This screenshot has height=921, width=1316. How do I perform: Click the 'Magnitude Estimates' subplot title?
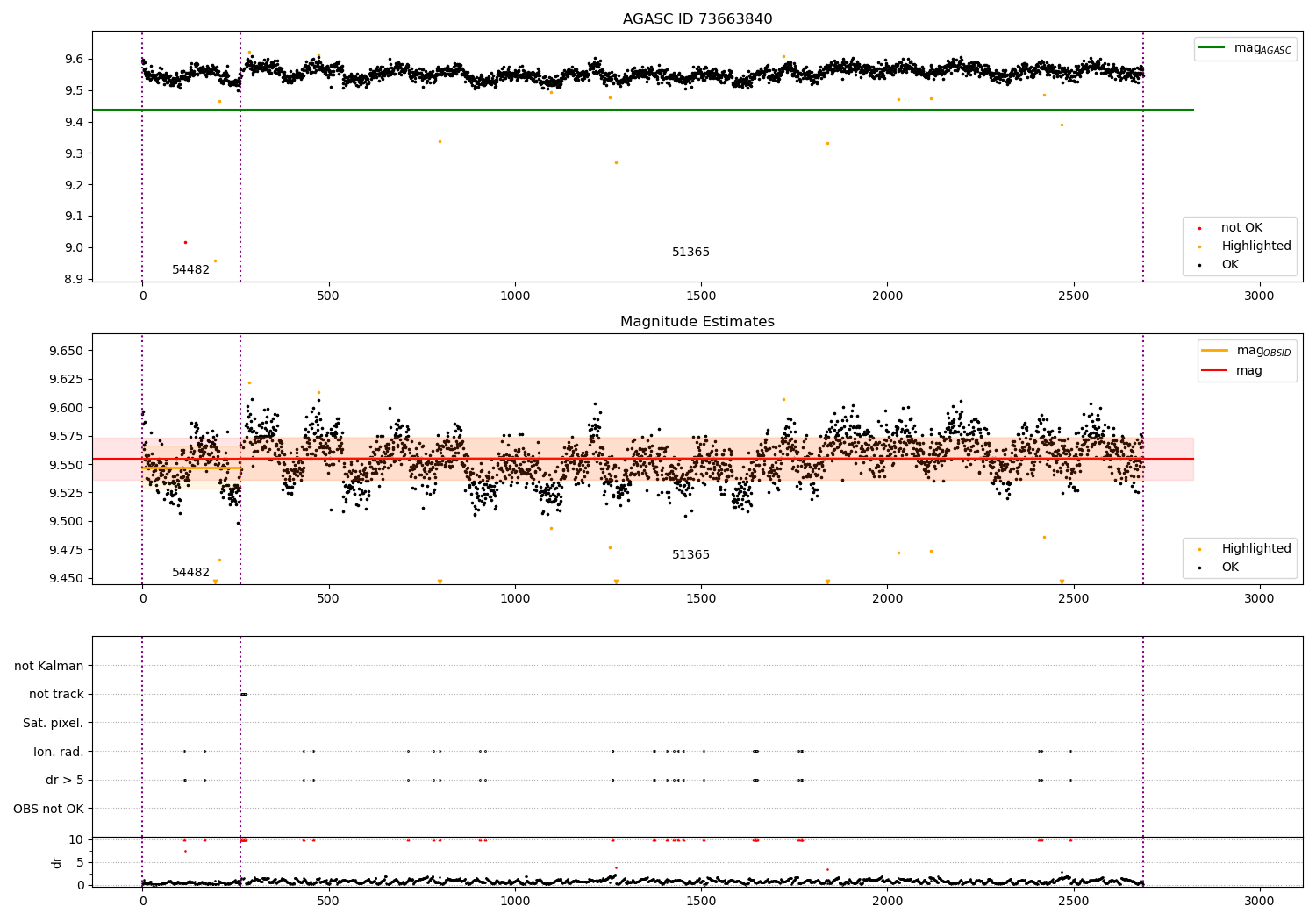[x=697, y=322]
